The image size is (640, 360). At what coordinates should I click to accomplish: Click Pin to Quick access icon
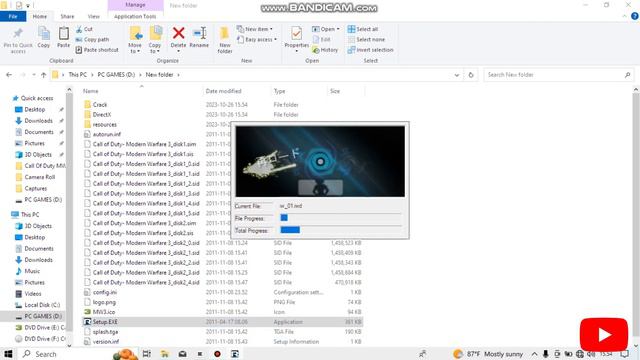pyautogui.click(x=18, y=33)
